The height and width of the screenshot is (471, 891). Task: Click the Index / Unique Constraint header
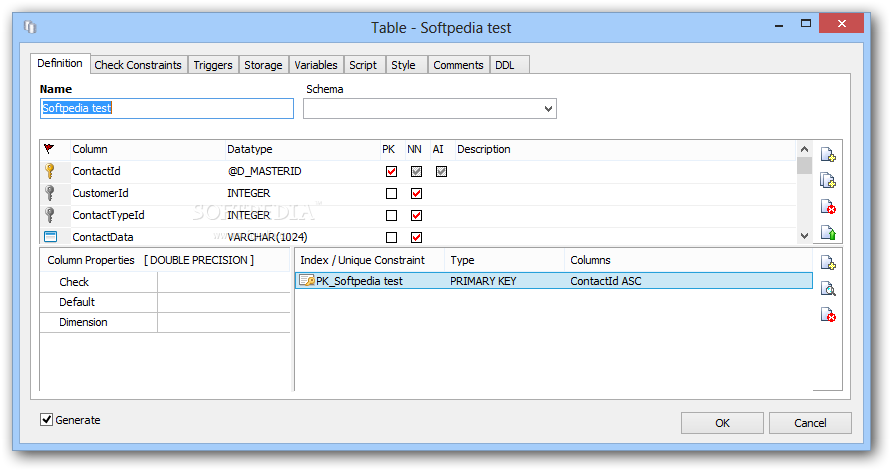coord(363,260)
